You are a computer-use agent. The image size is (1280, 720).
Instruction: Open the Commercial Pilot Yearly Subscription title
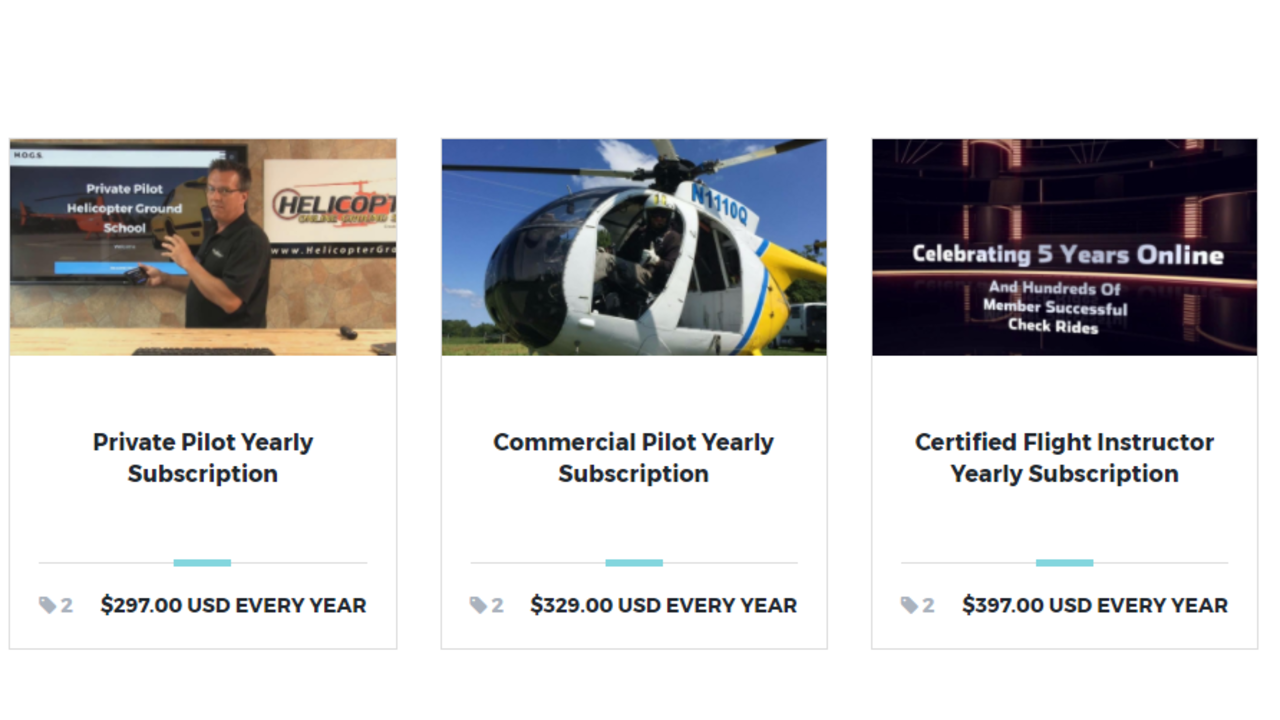pos(634,458)
